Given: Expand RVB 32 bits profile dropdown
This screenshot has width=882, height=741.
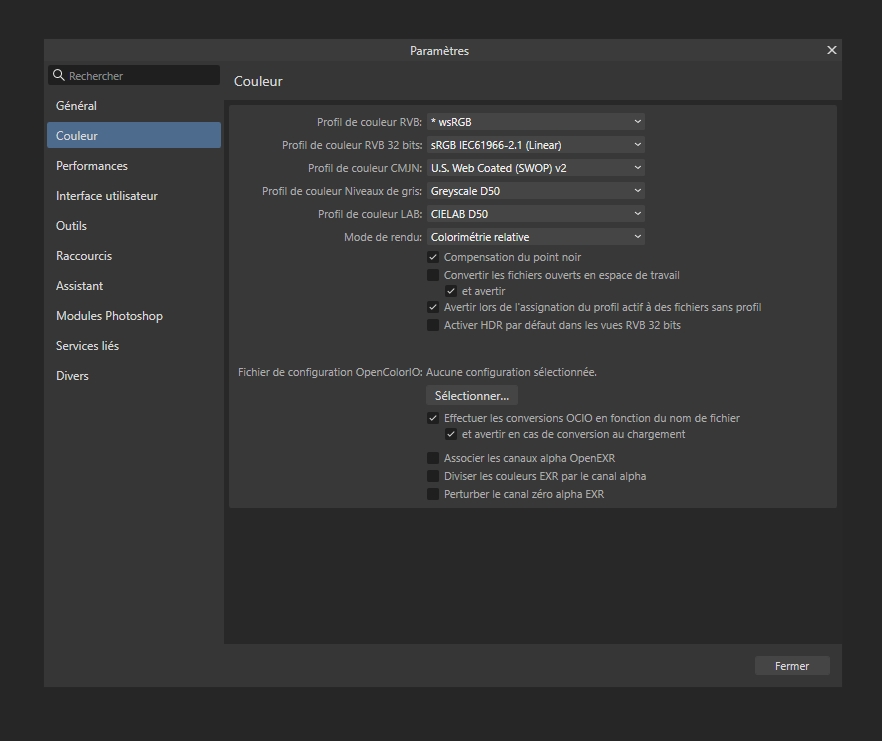Looking at the screenshot, I should point(536,145).
